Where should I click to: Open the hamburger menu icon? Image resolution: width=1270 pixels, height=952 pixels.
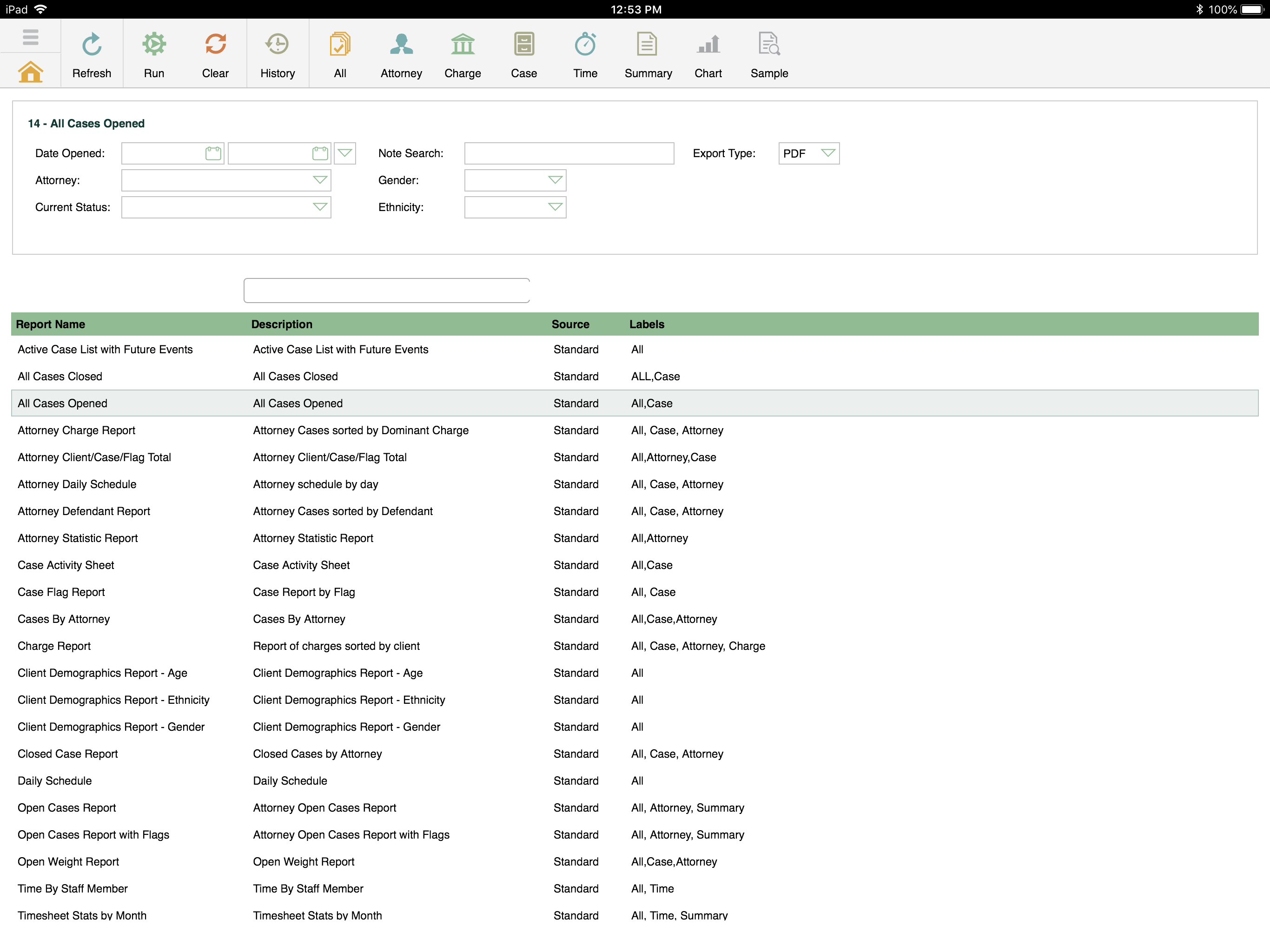[30, 37]
